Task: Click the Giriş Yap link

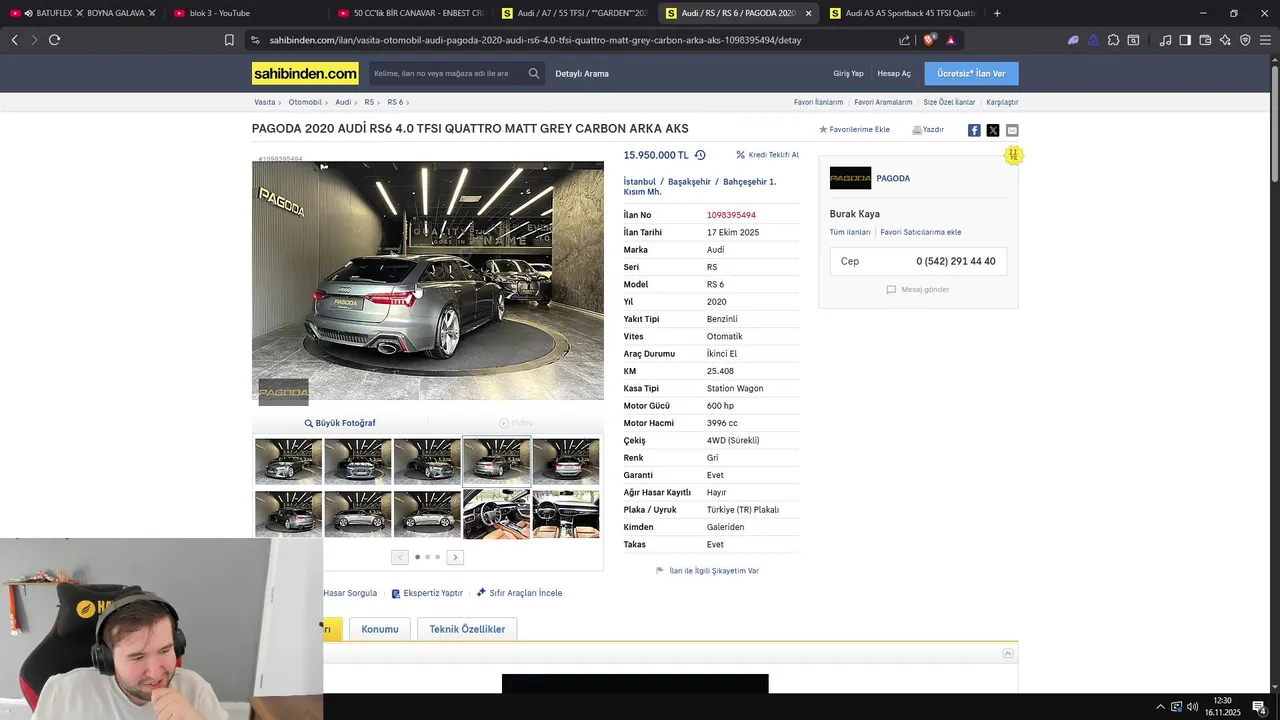Action: (x=848, y=73)
